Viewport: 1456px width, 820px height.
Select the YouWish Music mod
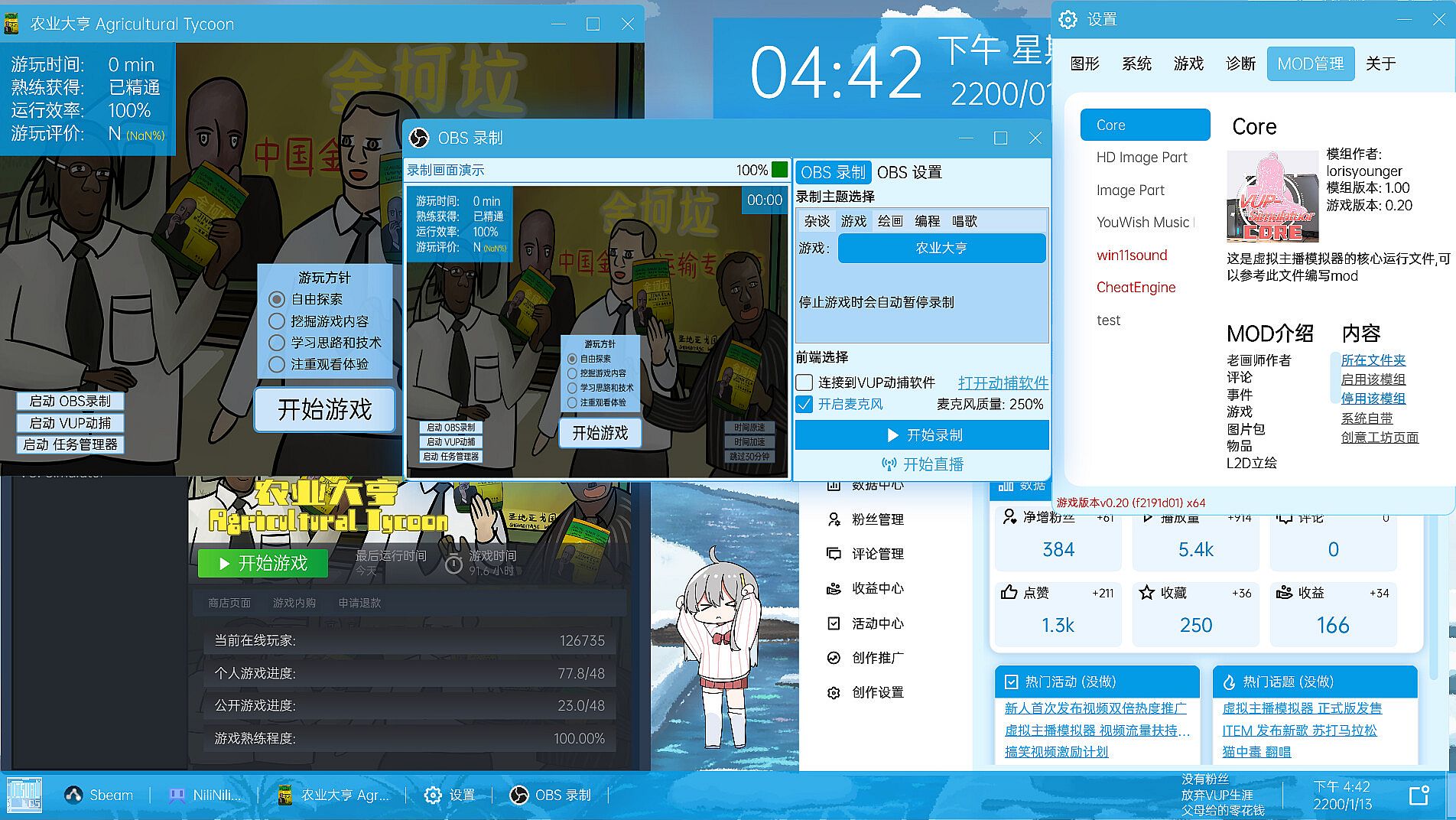[x=1145, y=223]
